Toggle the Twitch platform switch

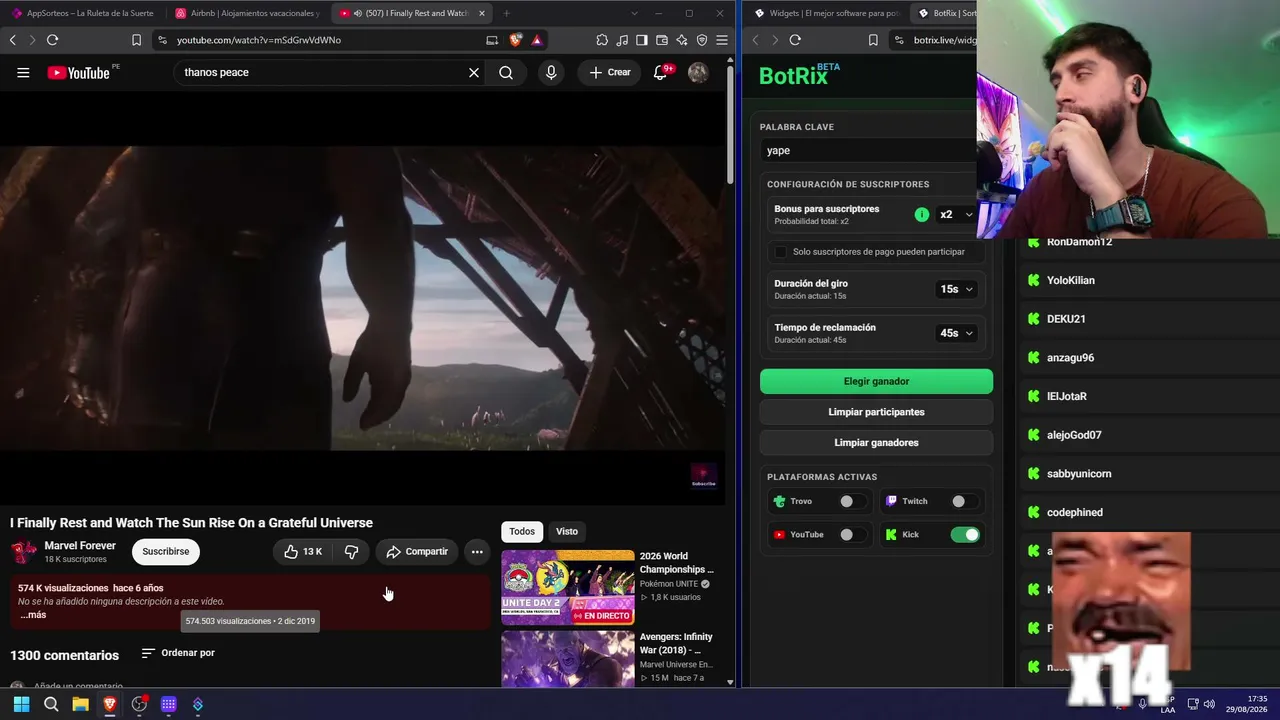964,501
